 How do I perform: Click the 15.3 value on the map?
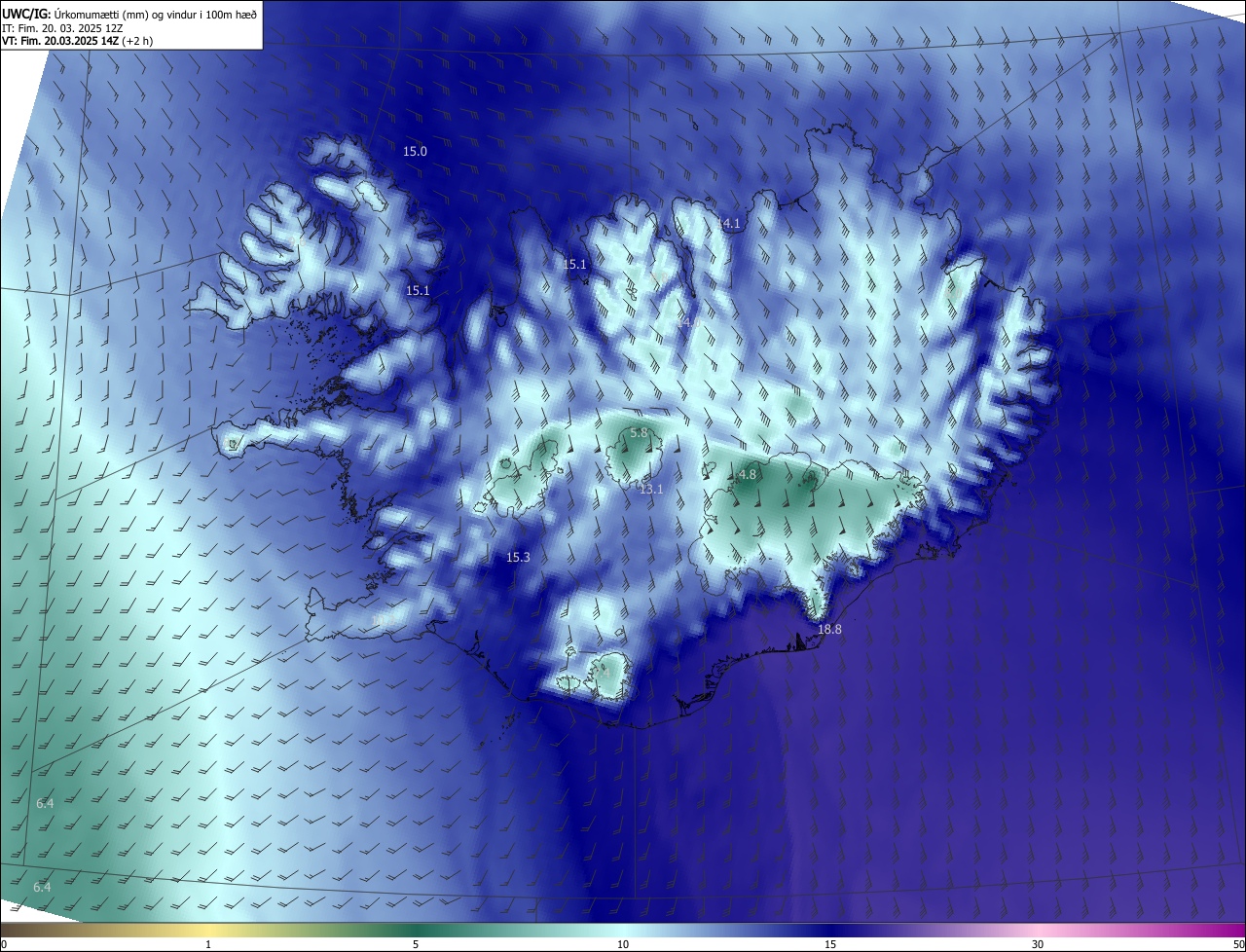tap(518, 557)
